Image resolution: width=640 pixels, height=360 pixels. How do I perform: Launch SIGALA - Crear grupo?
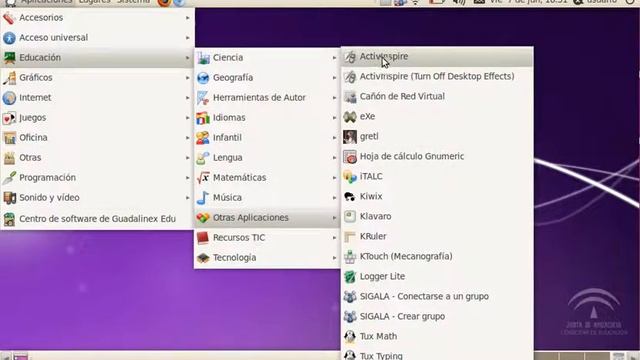tap(437, 316)
